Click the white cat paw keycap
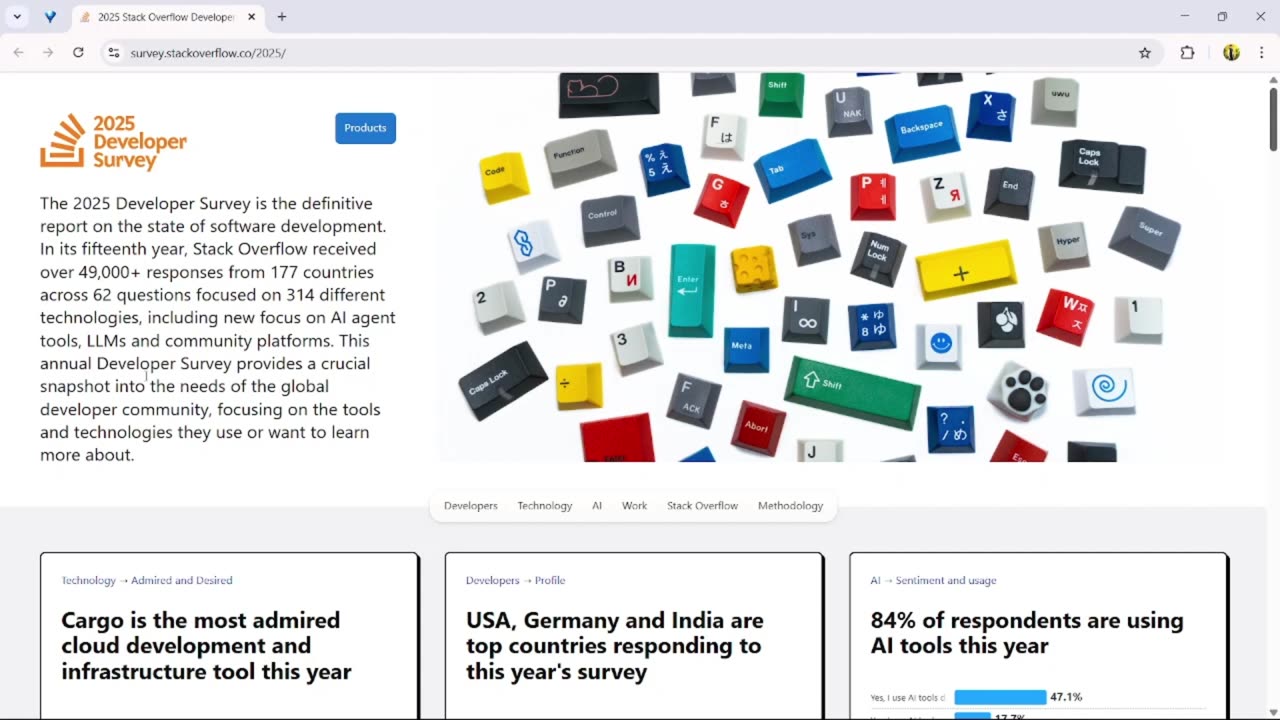Image resolution: width=1280 pixels, height=720 pixels. [1018, 390]
